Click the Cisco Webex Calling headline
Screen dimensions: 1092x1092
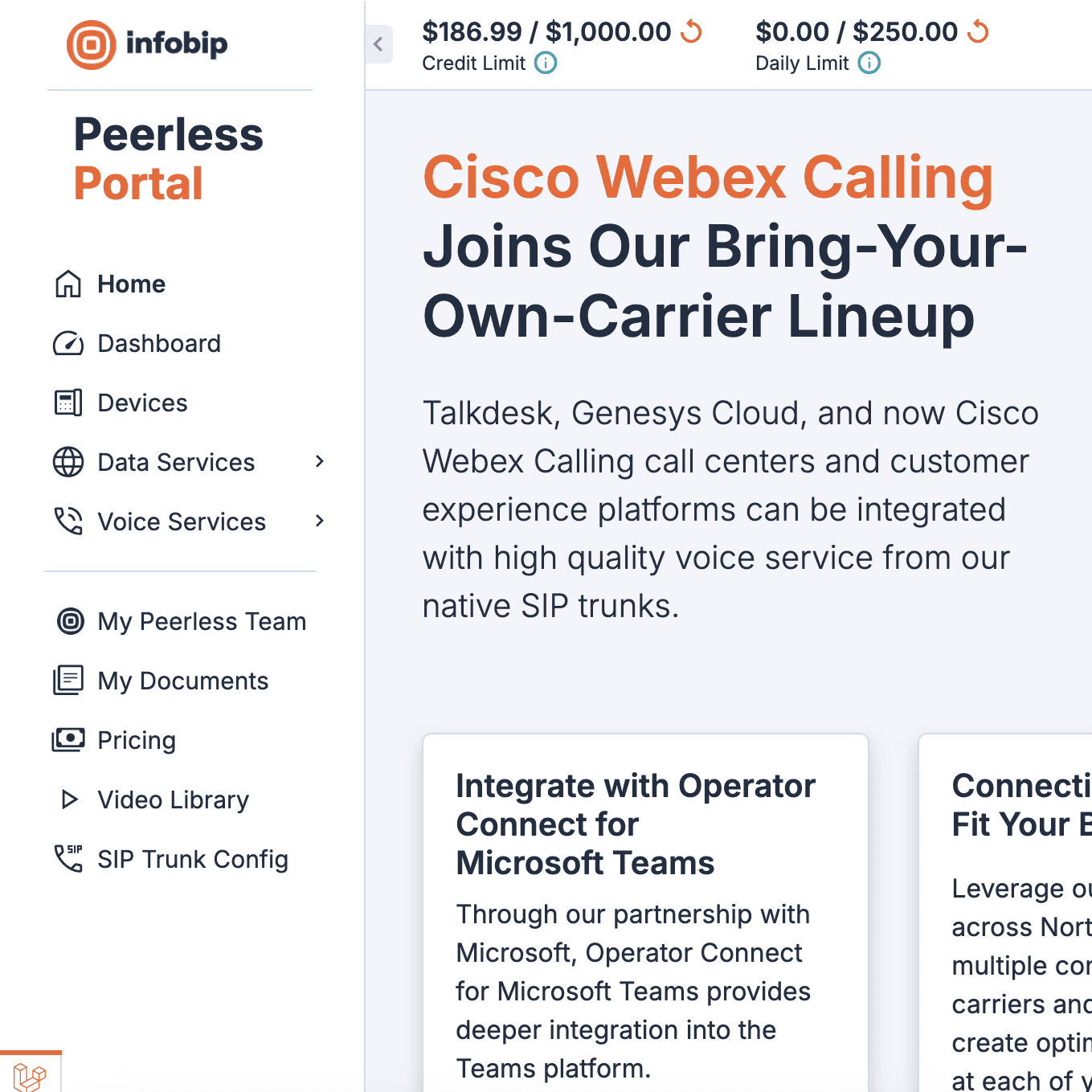pos(708,178)
